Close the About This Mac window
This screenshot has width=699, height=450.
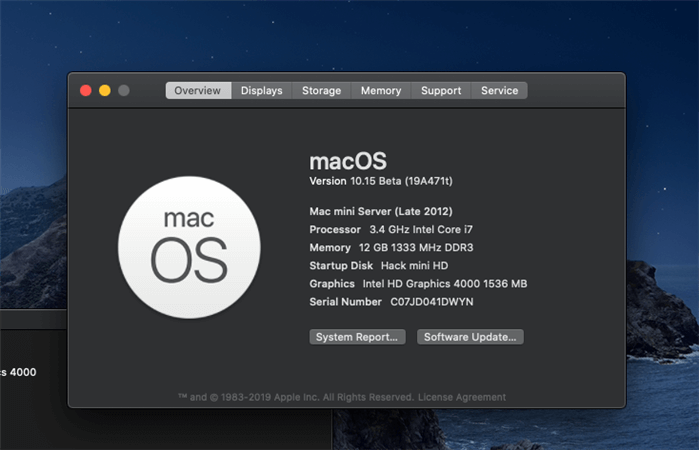pos(86,91)
